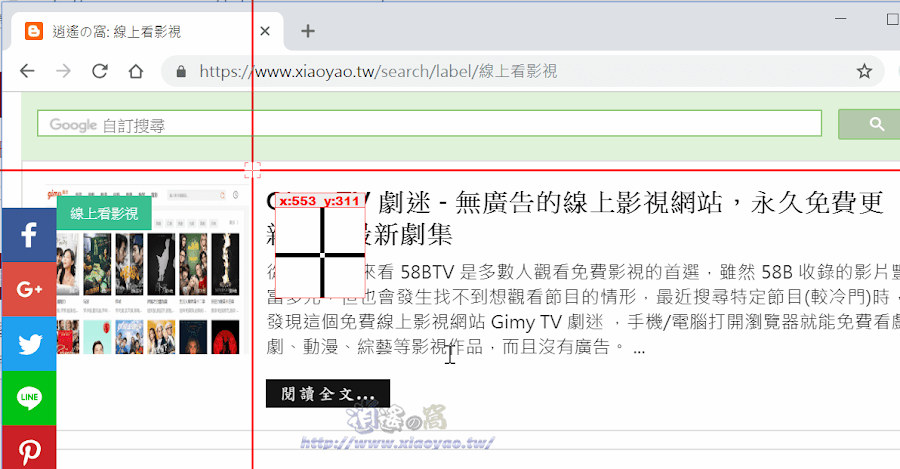View site security lock info
The height and width of the screenshot is (469, 900).
pyautogui.click(x=181, y=71)
